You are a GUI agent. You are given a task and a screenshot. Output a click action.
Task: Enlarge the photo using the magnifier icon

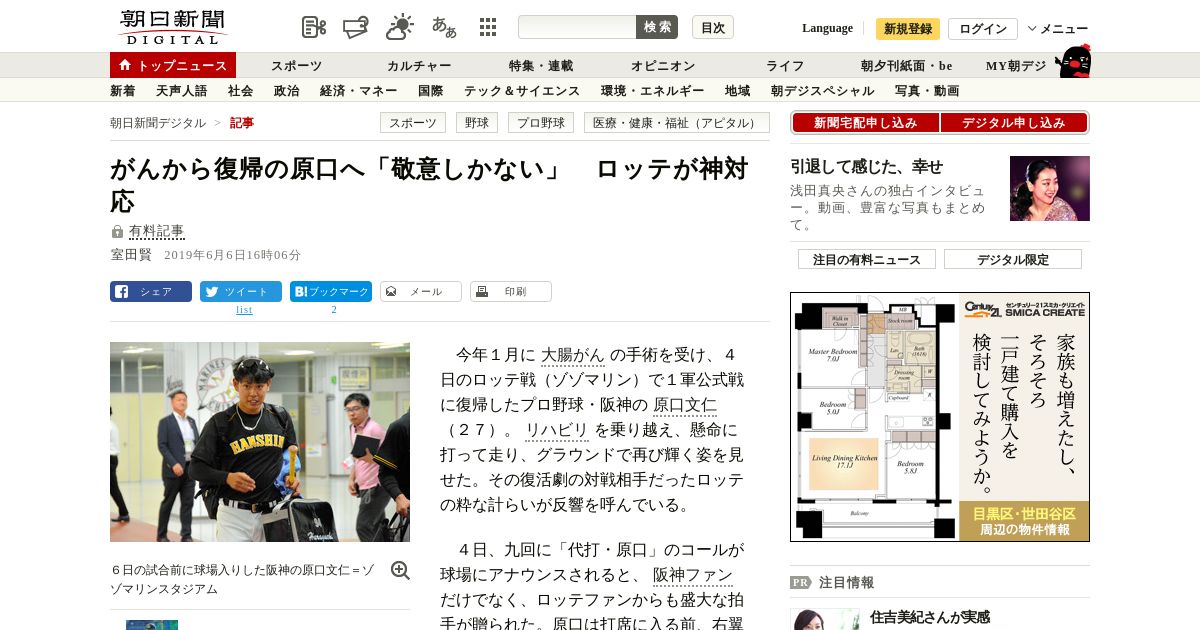(x=400, y=570)
